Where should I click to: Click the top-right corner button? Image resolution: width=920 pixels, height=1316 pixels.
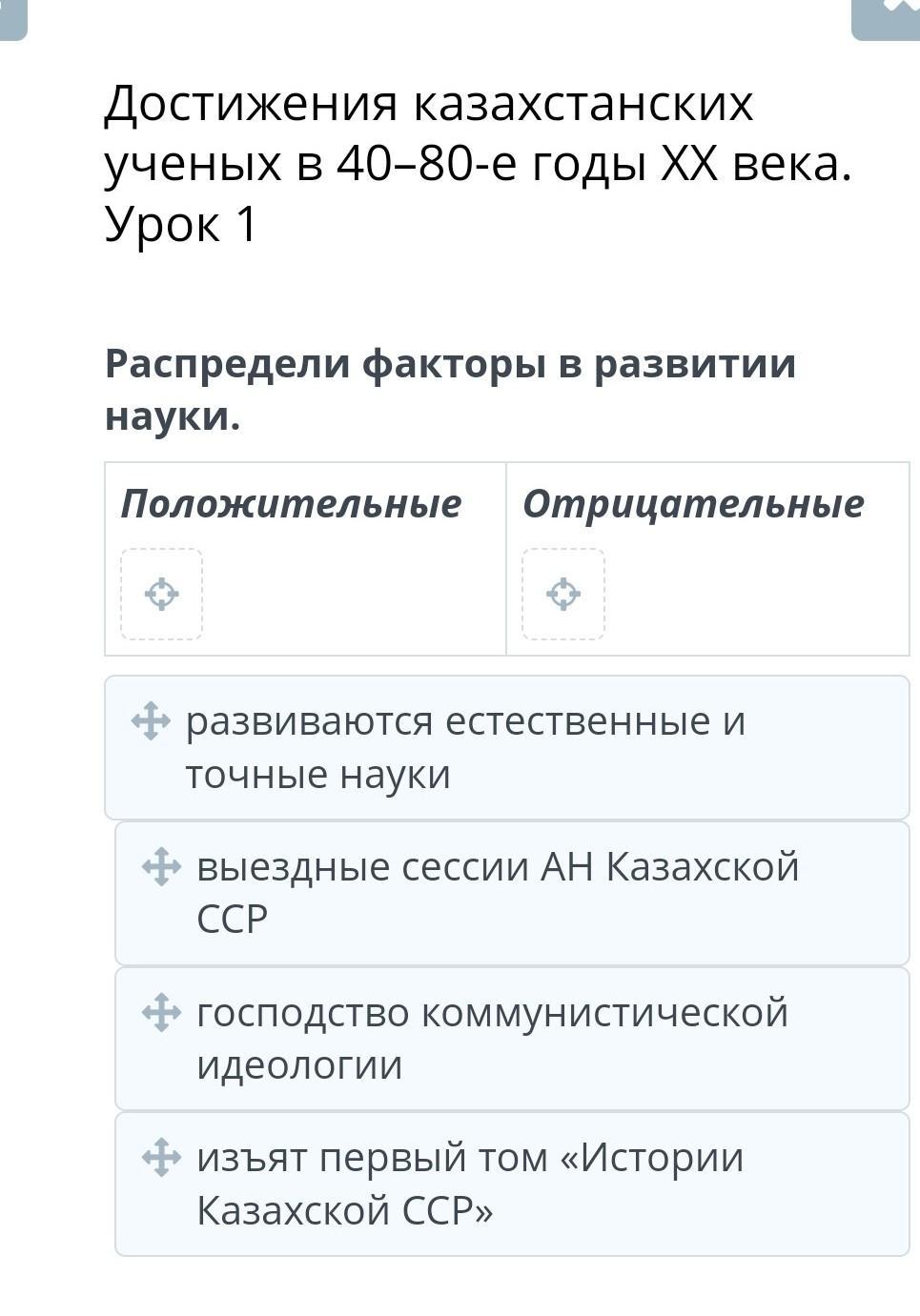(887, 17)
